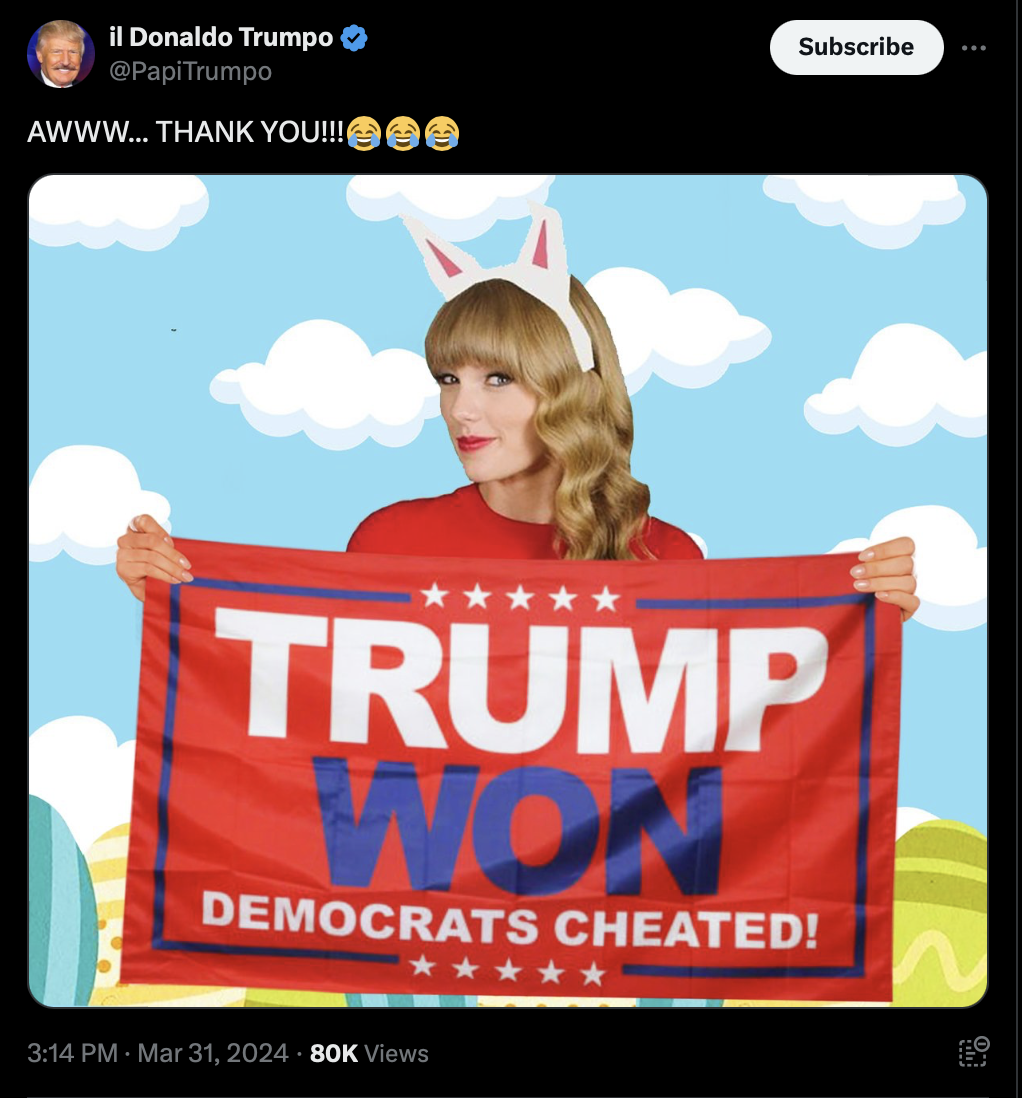Click the first laughing-crying emoji

(364, 133)
